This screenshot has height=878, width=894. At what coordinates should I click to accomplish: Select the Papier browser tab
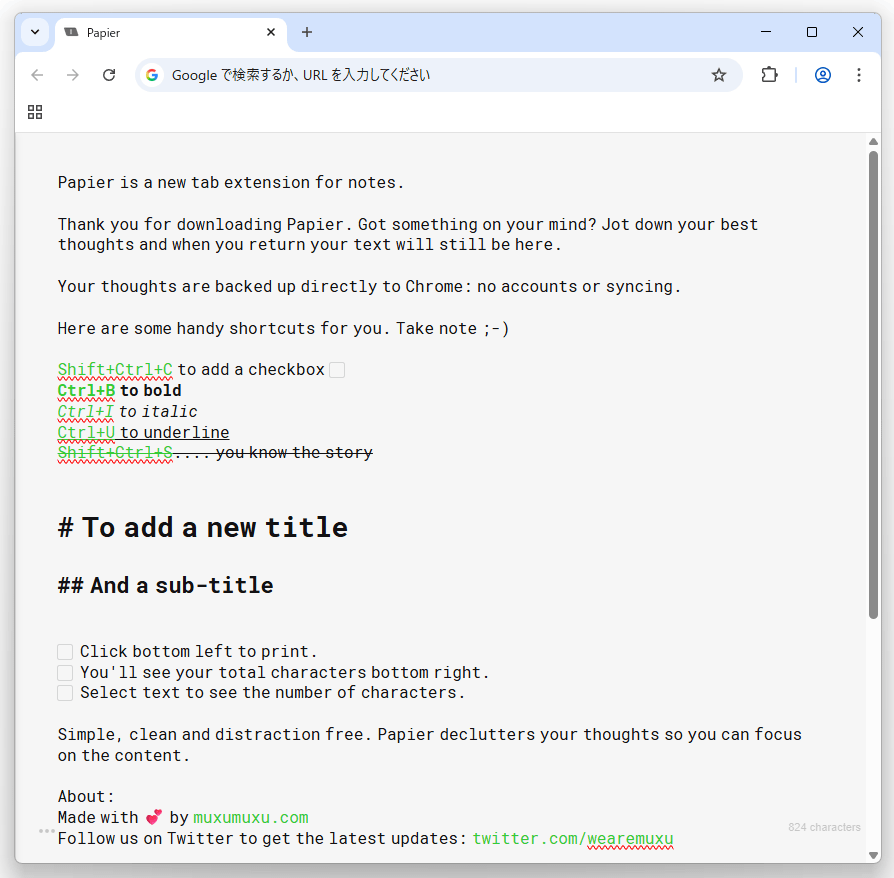[x=170, y=33]
